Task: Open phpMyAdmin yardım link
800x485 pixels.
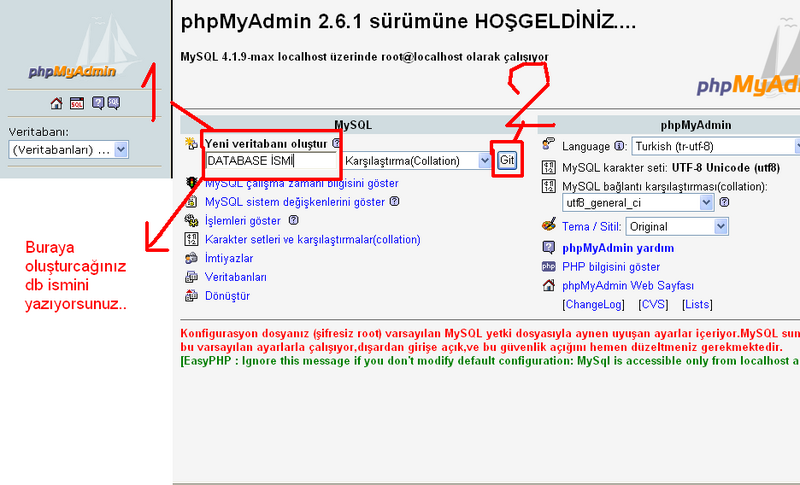Action: 618,248
